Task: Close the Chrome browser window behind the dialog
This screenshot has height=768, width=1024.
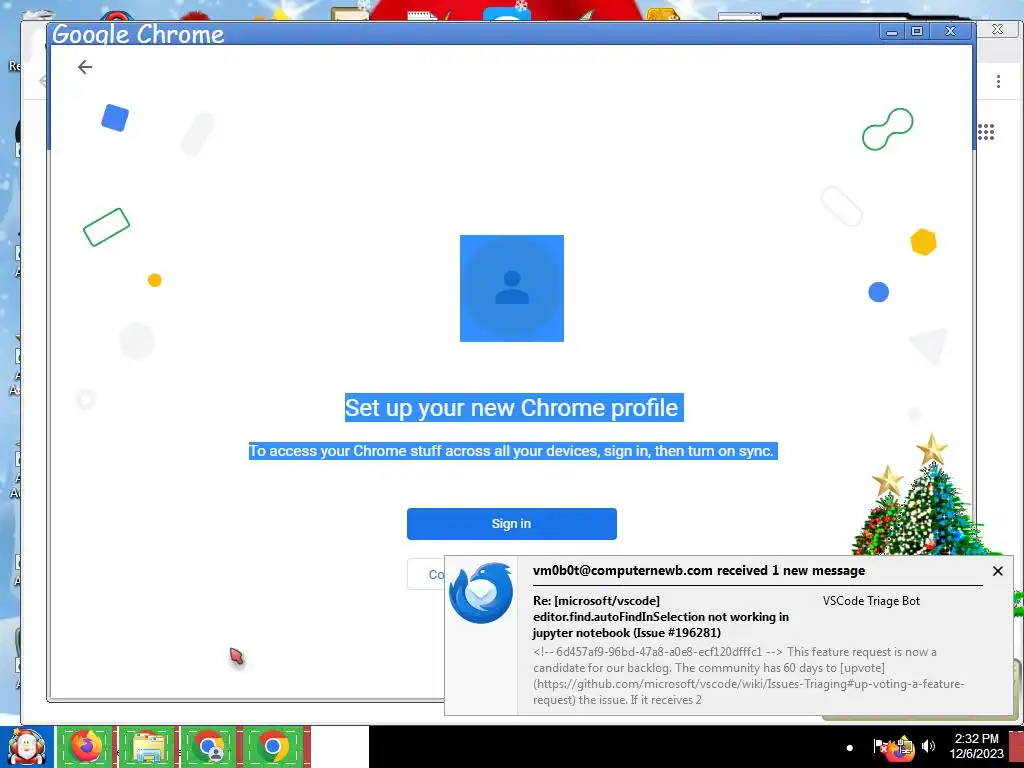Action: pyautogui.click(x=997, y=29)
